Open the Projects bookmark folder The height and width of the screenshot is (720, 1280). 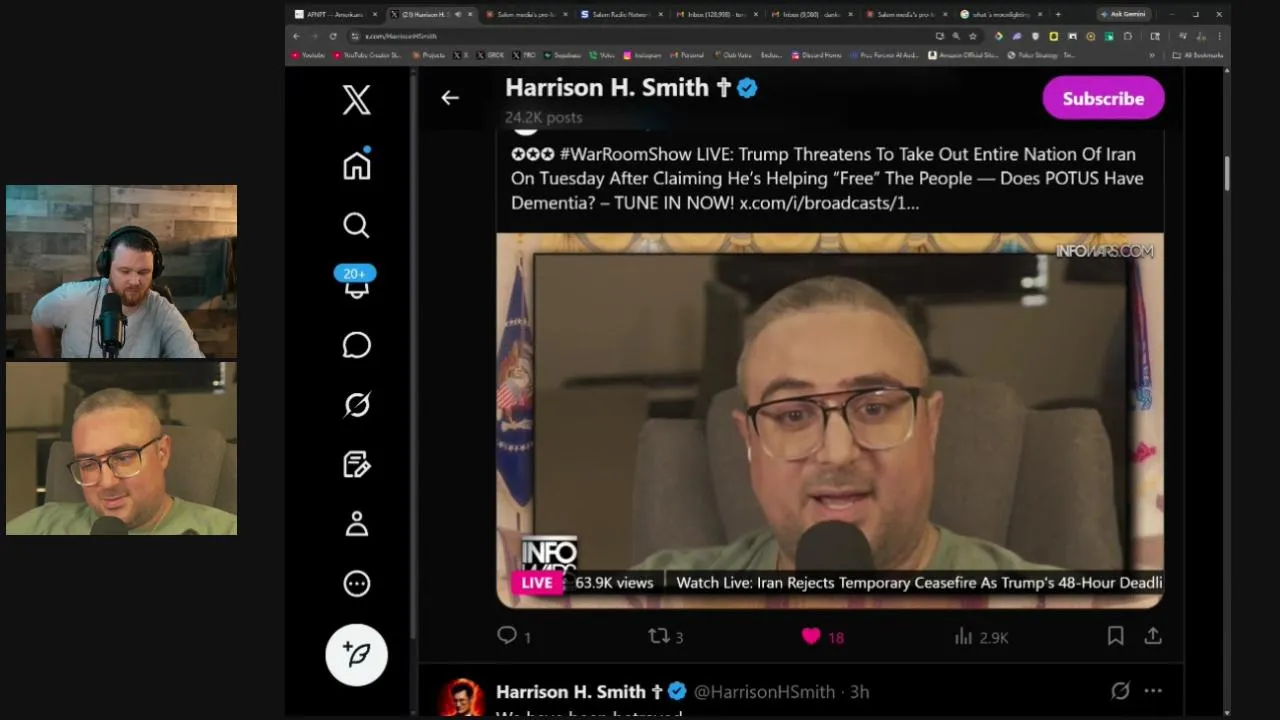(428, 55)
